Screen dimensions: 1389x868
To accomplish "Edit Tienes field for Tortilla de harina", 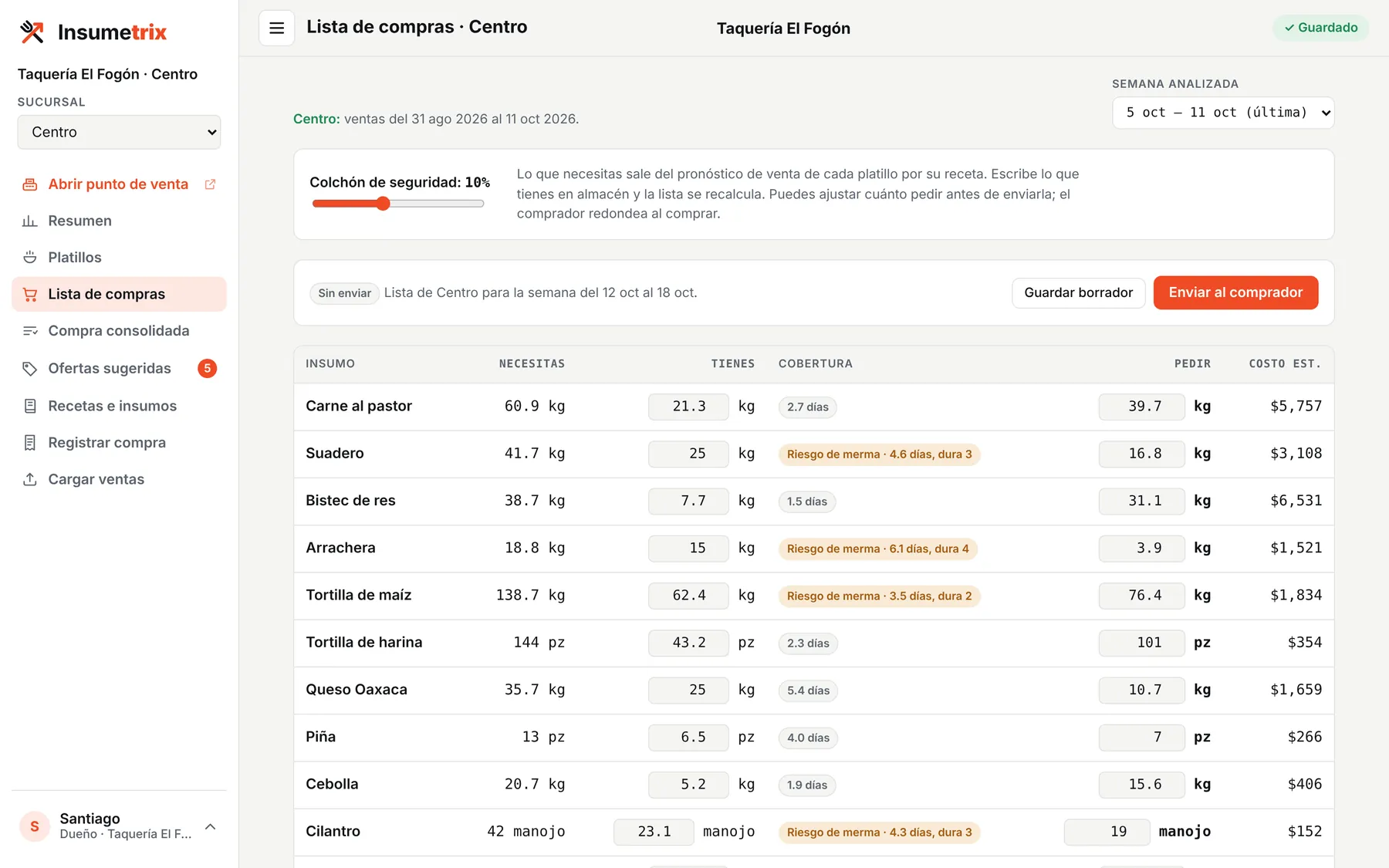I will (x=688, y=643).
